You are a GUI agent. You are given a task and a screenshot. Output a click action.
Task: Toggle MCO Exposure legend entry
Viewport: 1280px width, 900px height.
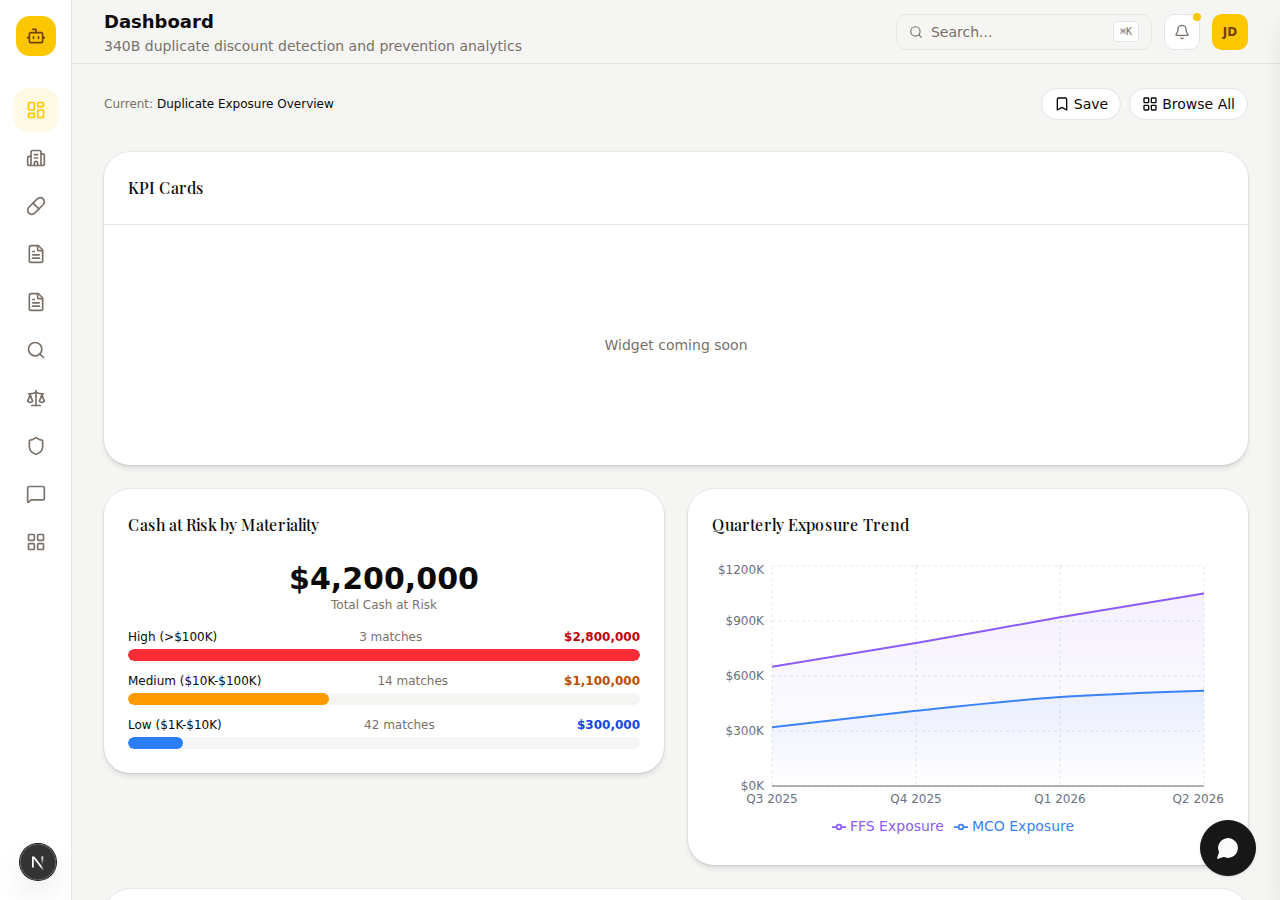tap(1014, 826)
